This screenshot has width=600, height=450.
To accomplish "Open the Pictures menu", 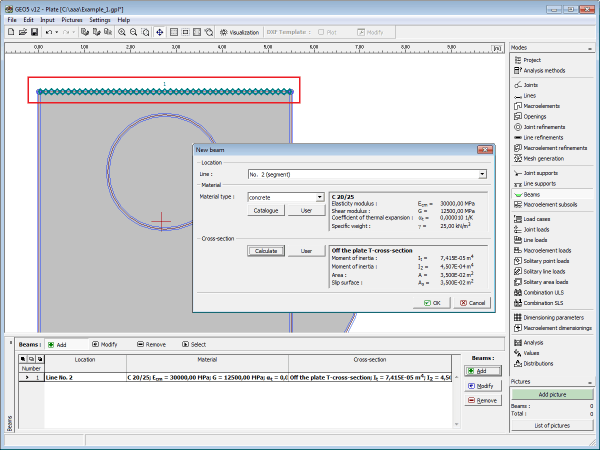I will tap(72, 19).
